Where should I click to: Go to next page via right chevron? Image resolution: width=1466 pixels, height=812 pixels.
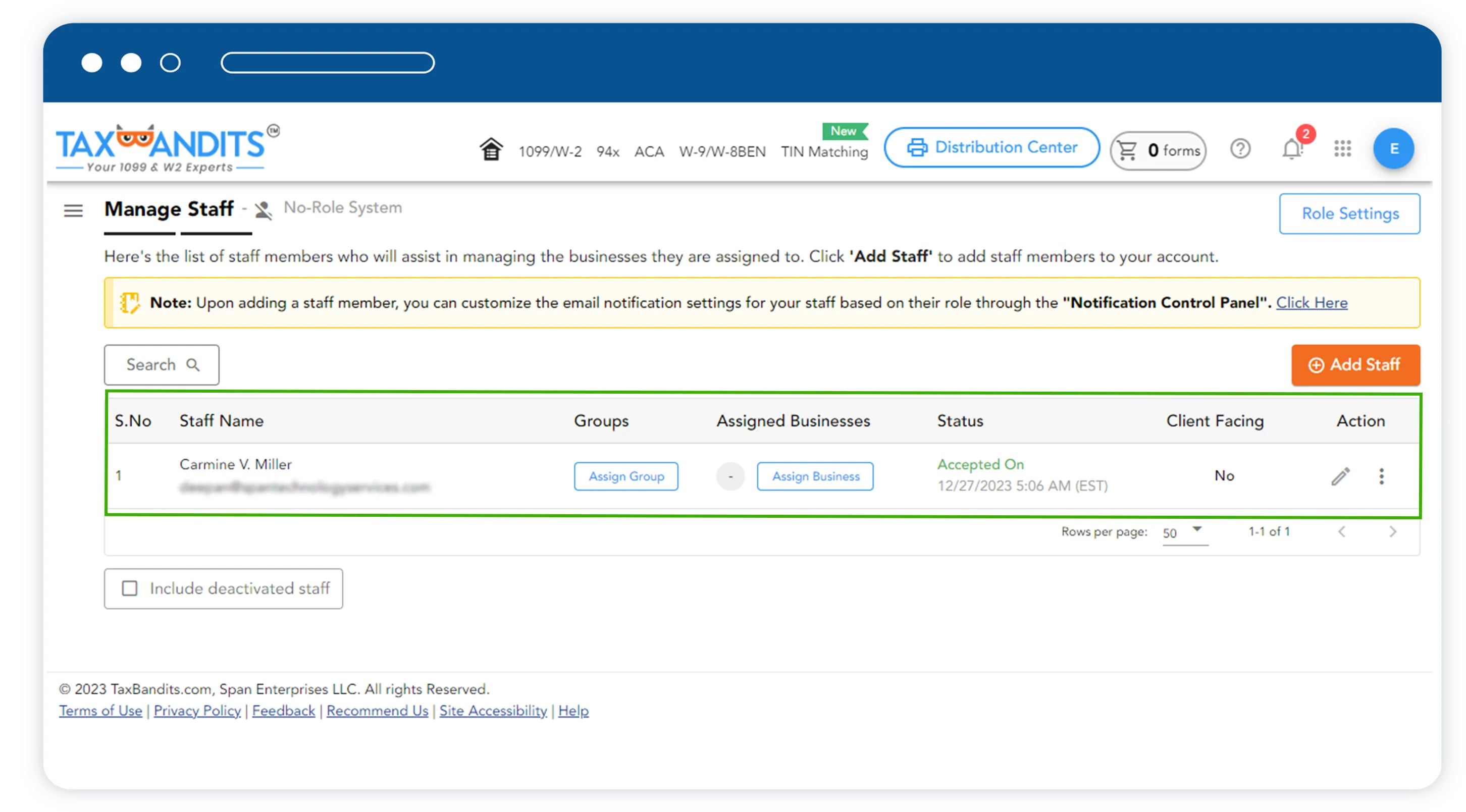point(1393,532)
